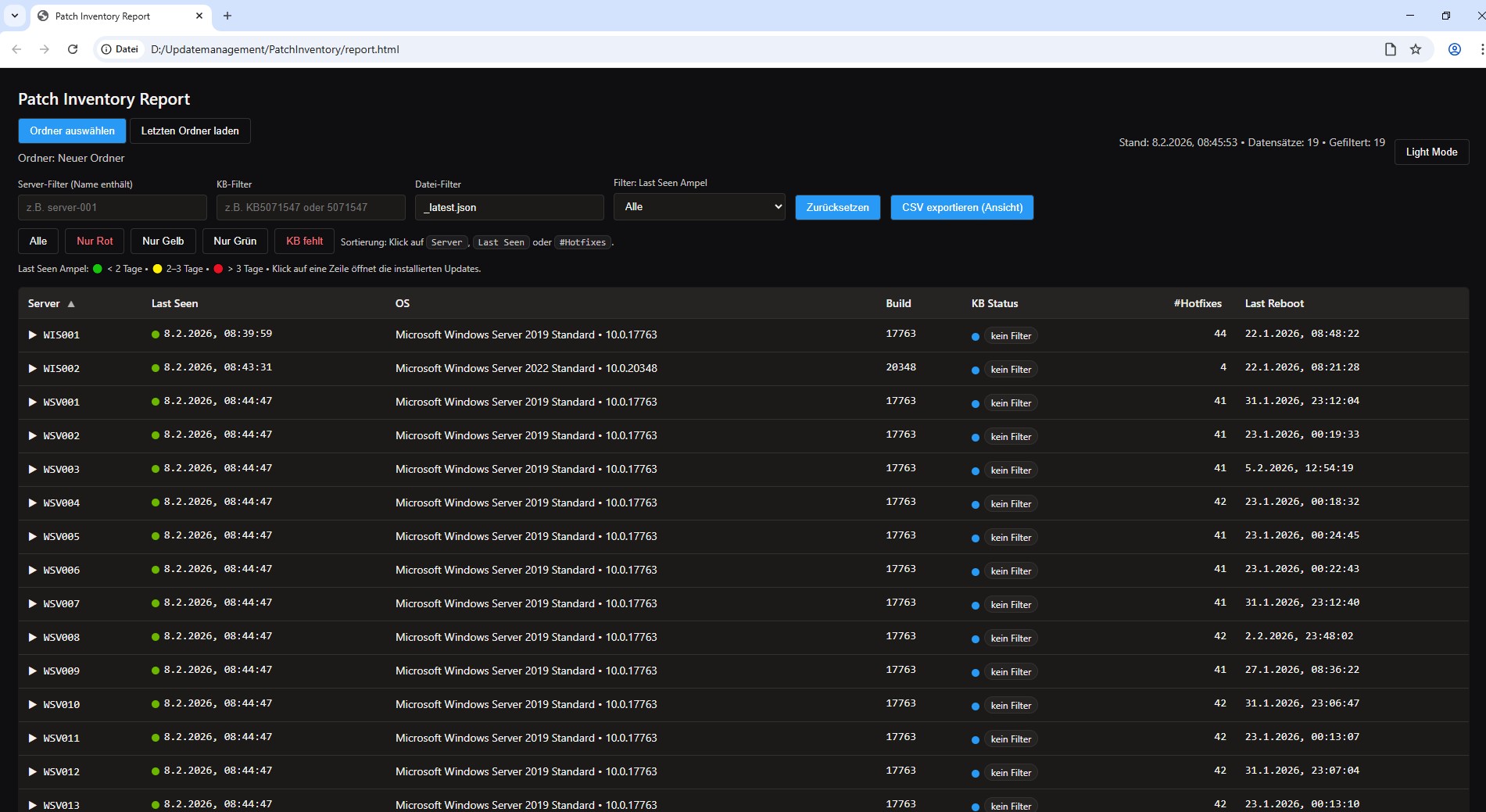Click WSV008 last reboot 2.2.2026, 23:48:02
Viewport: 1486px width, 812px height.
point(1299,636)
